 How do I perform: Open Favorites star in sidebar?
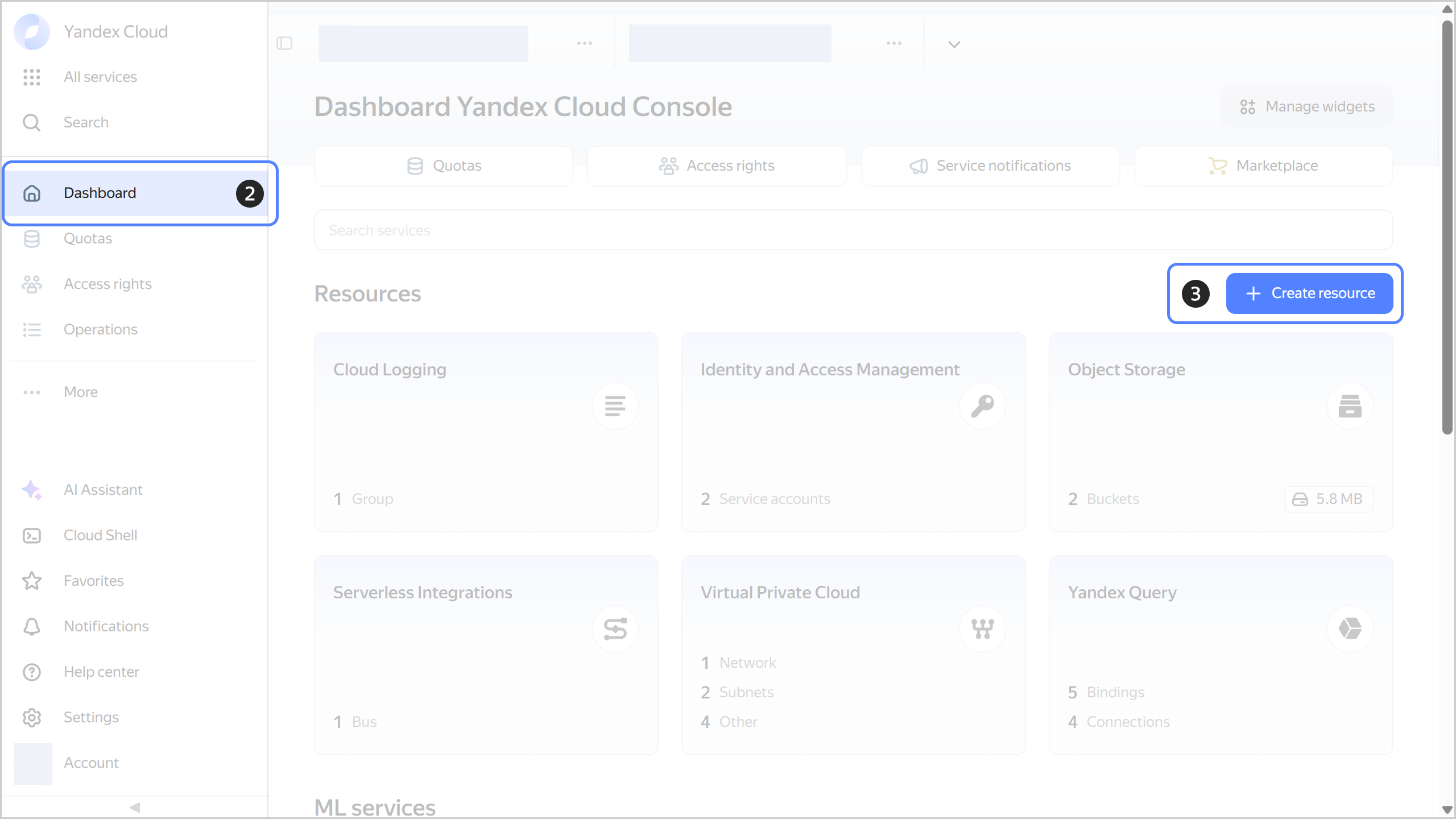point(32,581)
